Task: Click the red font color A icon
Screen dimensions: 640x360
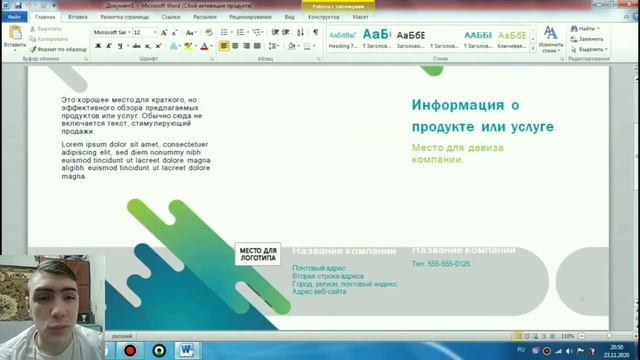Action: pos(204,46)
